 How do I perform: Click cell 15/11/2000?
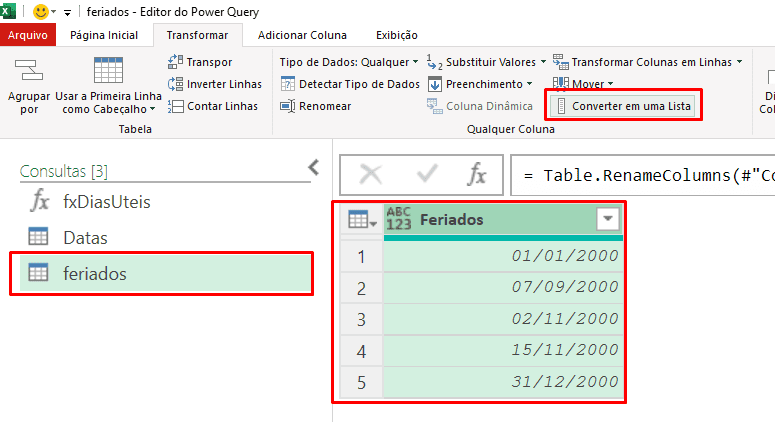[503, 350]
